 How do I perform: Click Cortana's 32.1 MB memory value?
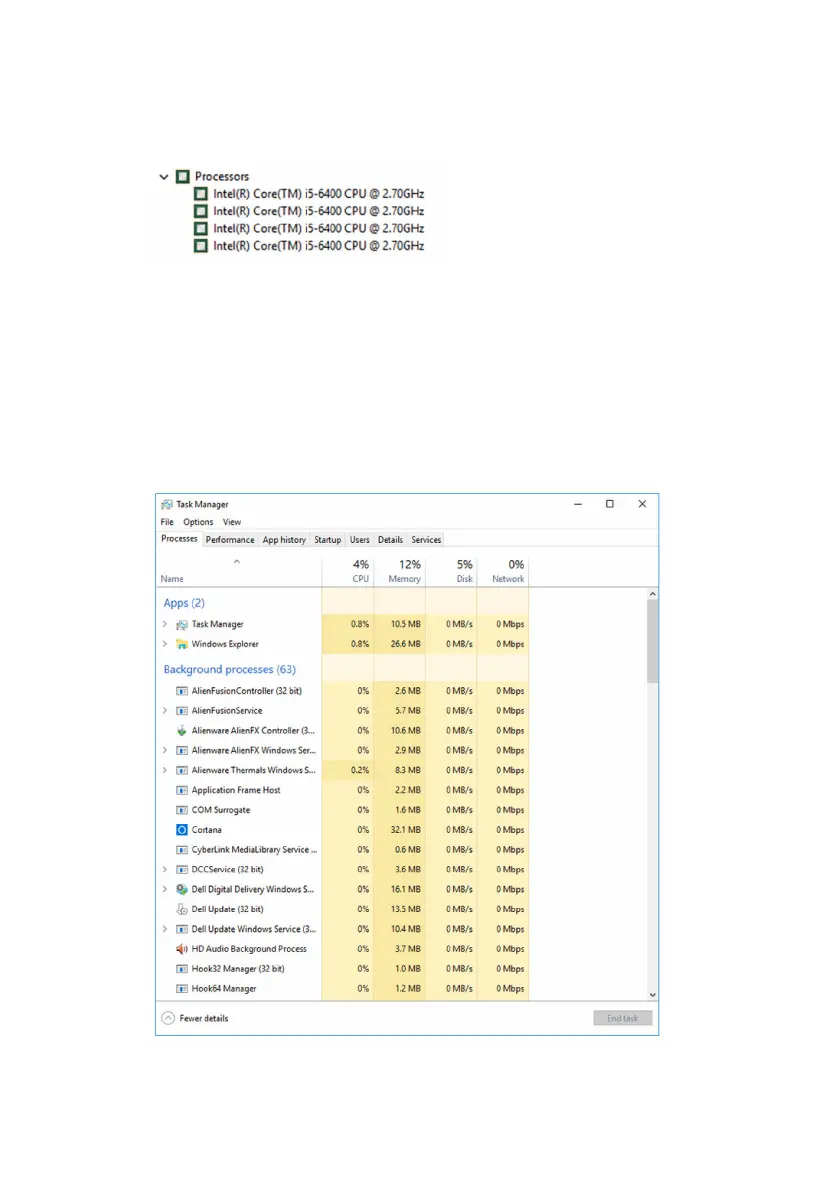[x=404, y=830]
